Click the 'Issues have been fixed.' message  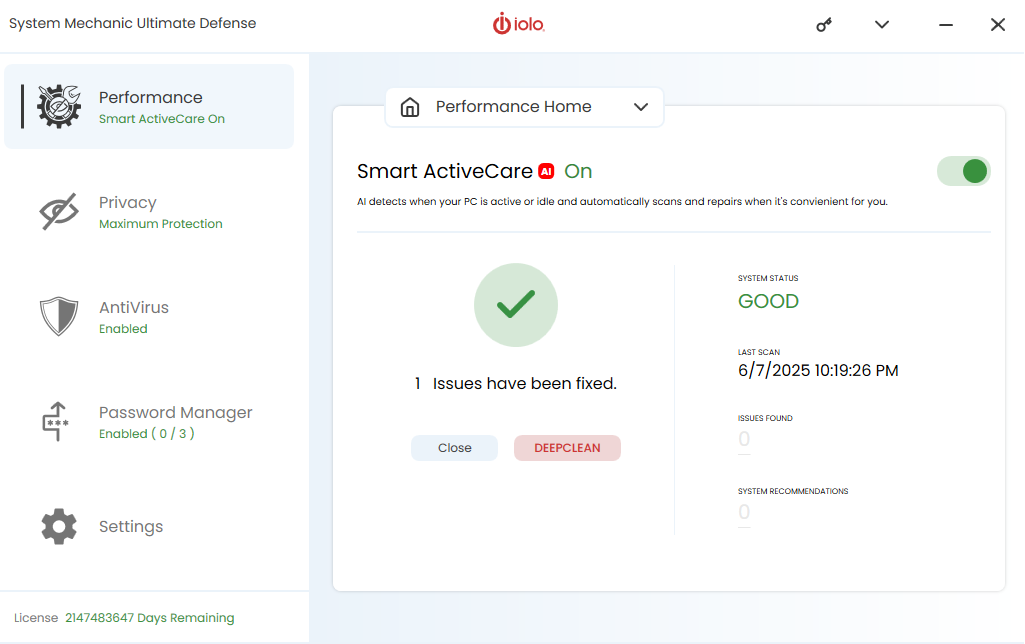pyautogui.click(x=524, y=384)
